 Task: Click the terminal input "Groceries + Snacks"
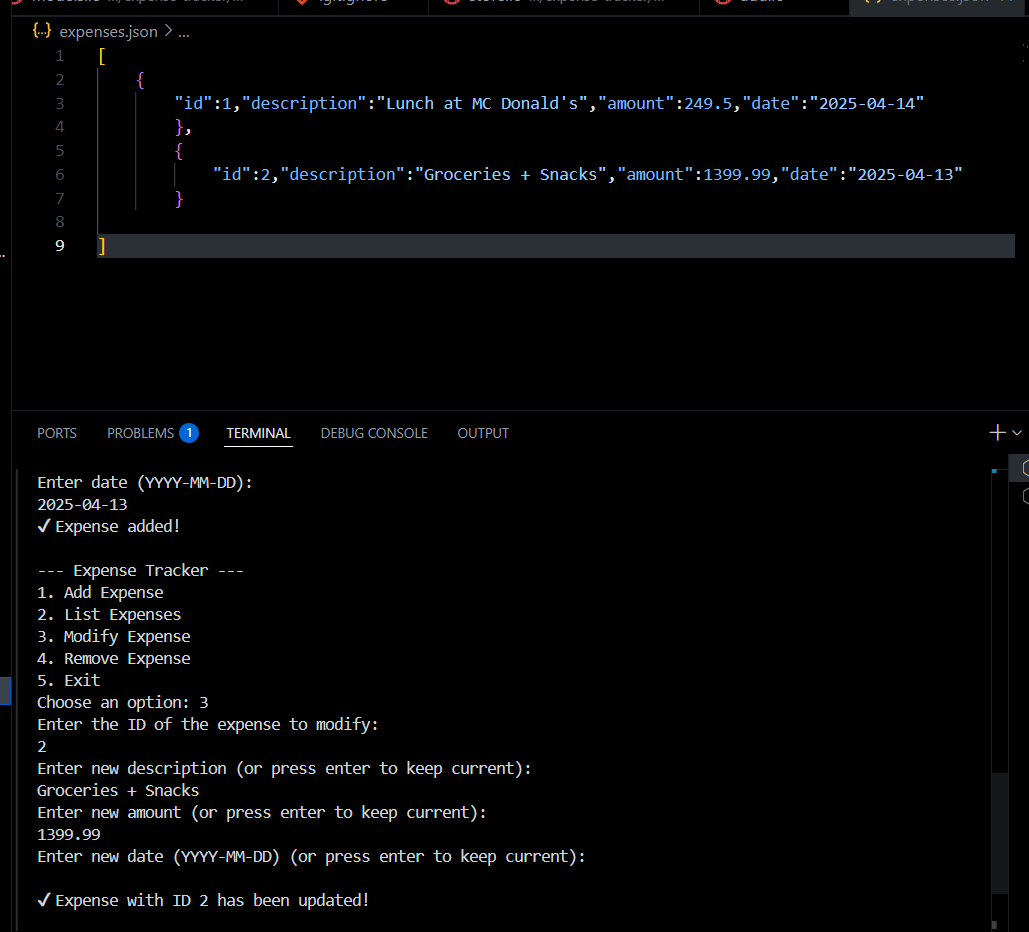[118, 790]
